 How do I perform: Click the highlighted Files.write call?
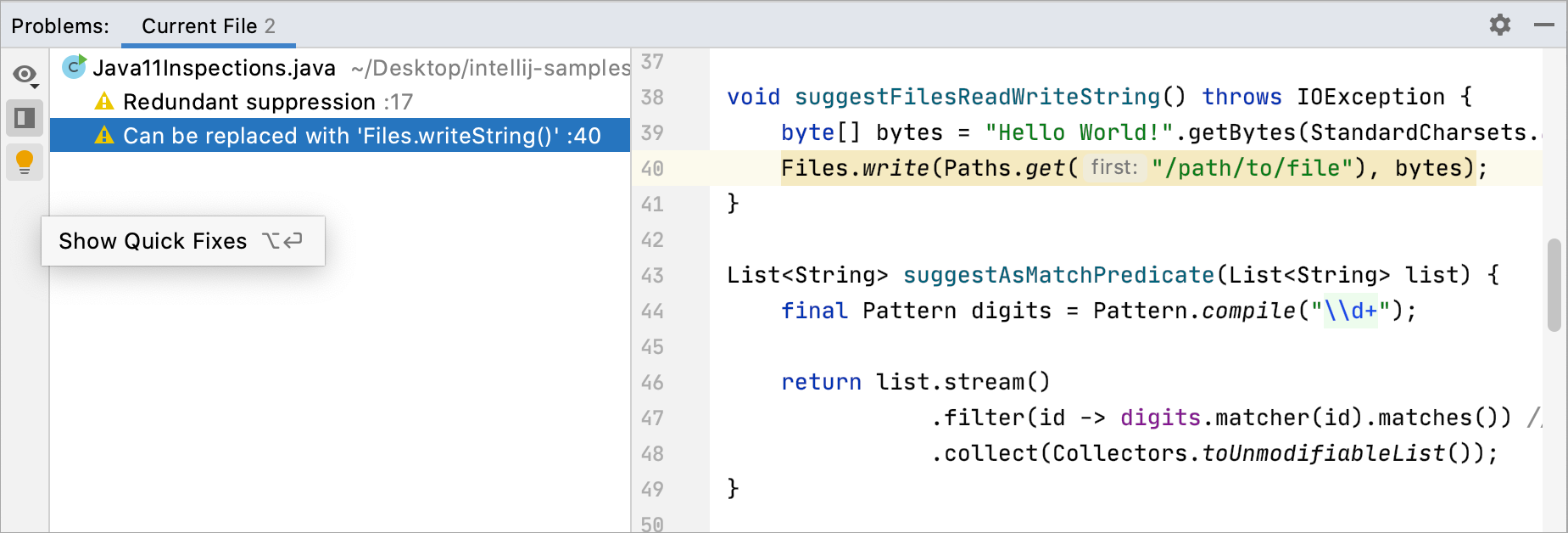(855, 168)
